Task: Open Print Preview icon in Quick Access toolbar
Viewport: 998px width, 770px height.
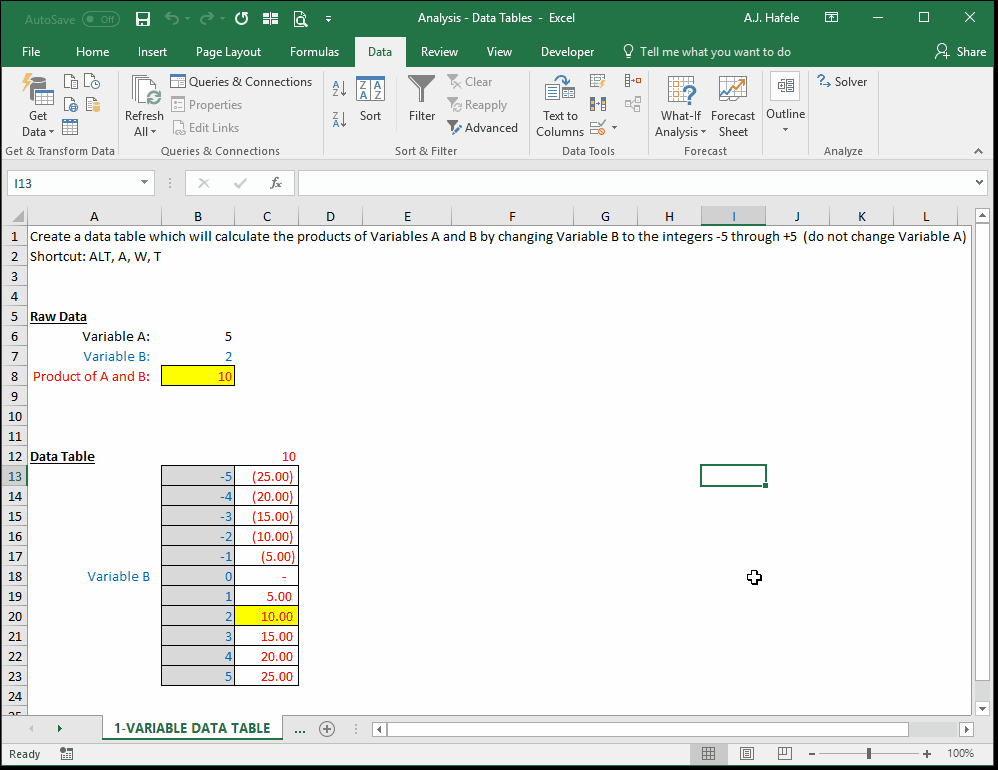Action: 300,19
